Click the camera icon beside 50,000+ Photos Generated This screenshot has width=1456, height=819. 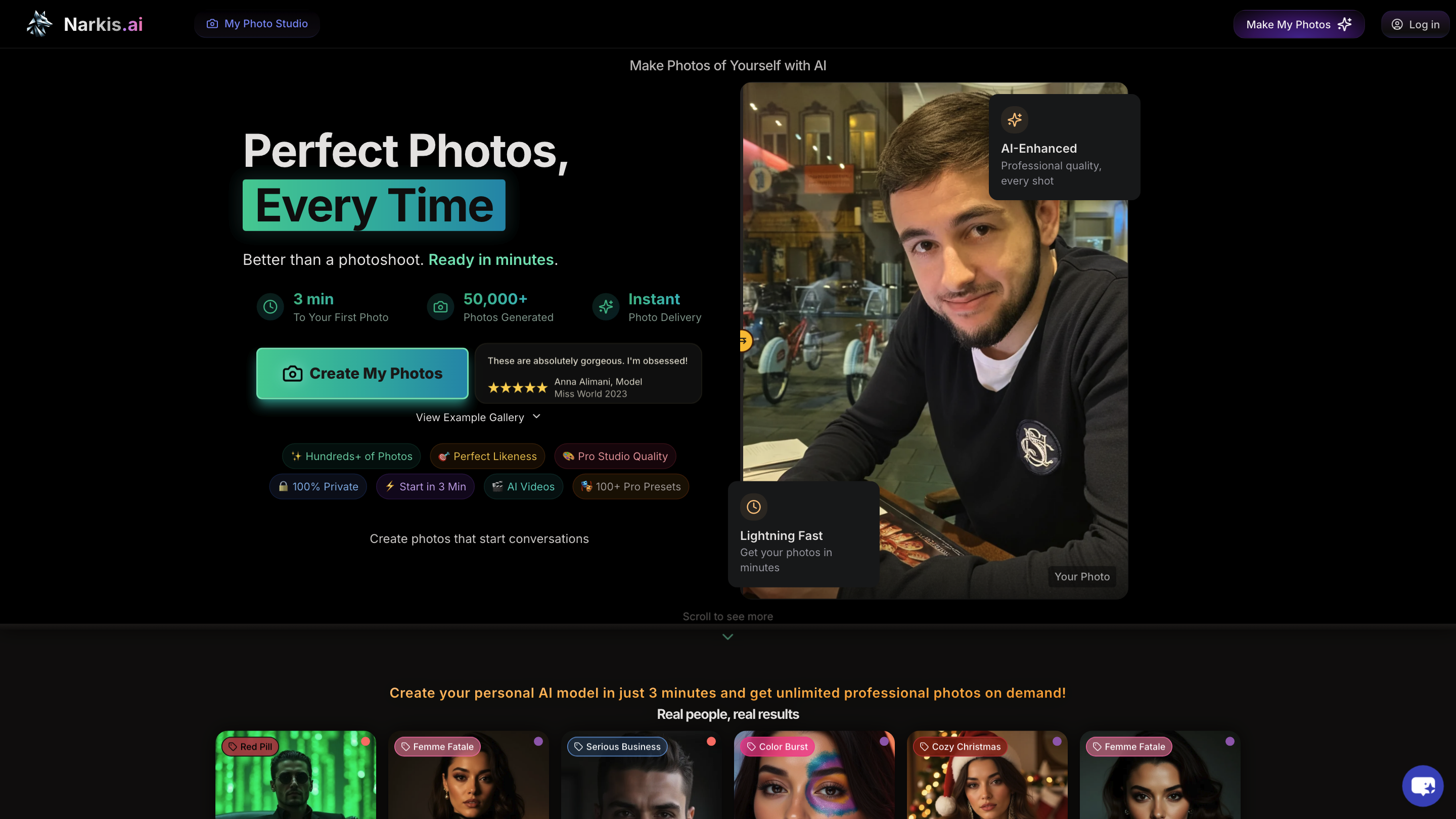pyautogui.click(x=440, y=307)
